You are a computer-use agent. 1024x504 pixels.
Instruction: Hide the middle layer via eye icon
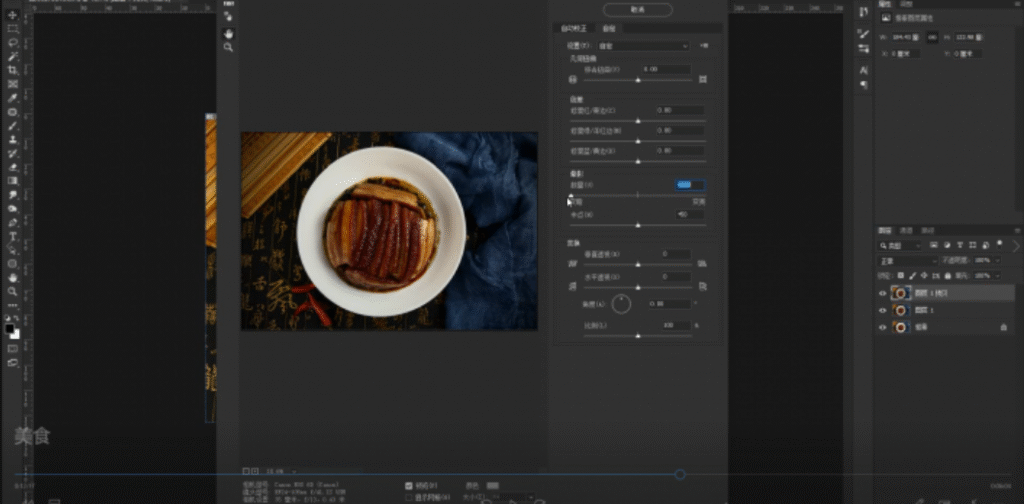tap(882, 310)
